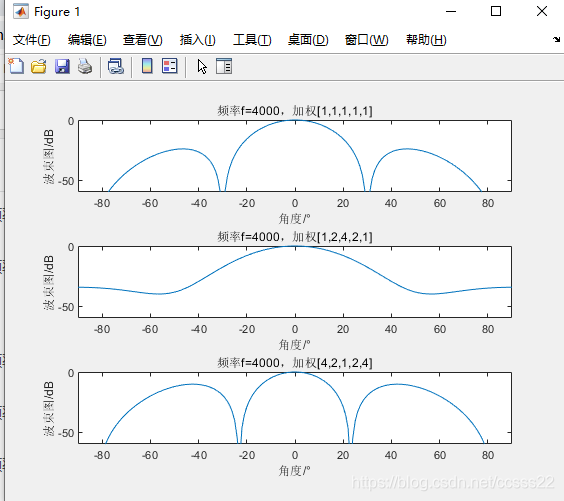
Task: Click the Open File folder icon
Action: click(38, 67)
